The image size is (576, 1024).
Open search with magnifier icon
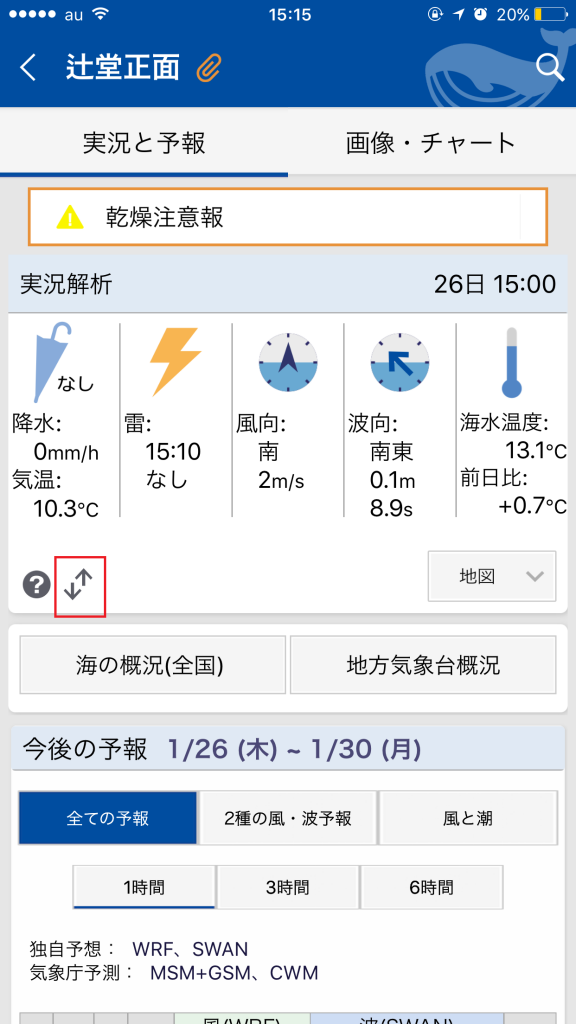[550, 67]
